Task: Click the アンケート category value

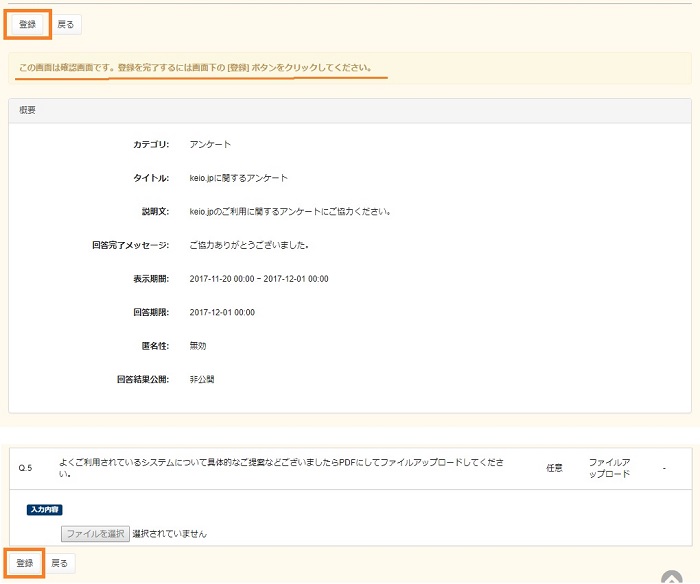Action: point(210,145)
